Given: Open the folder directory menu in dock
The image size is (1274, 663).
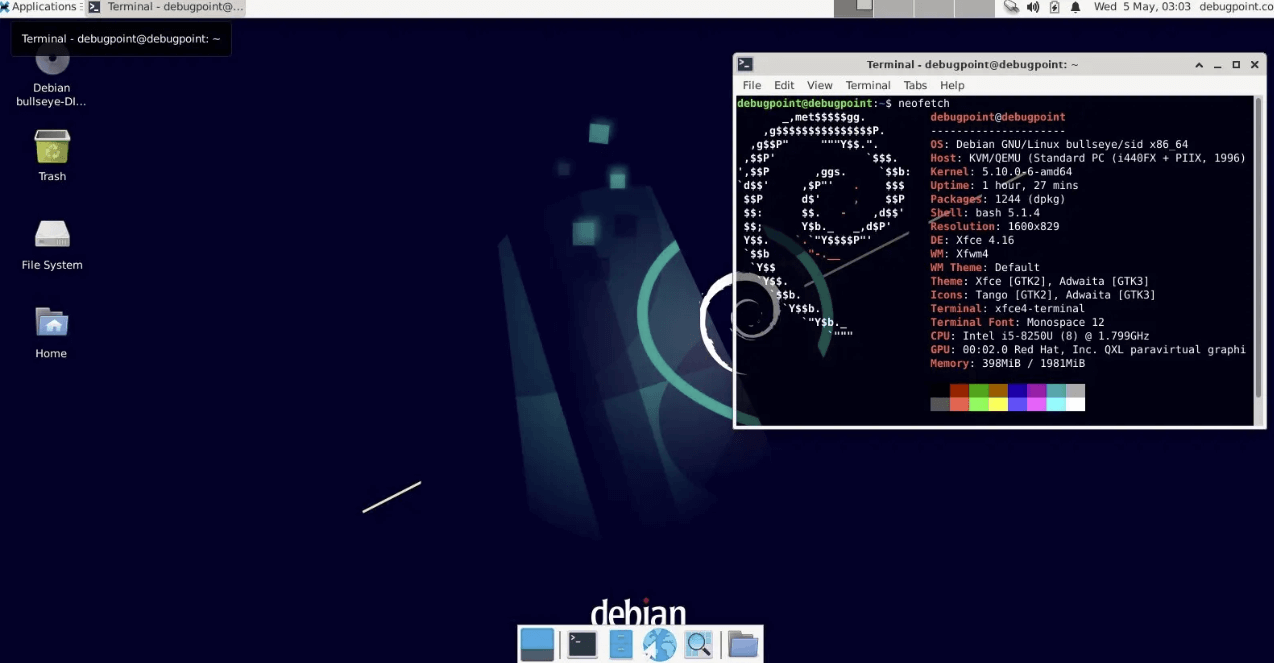Looking at the screenshot, I should (743, 645).
